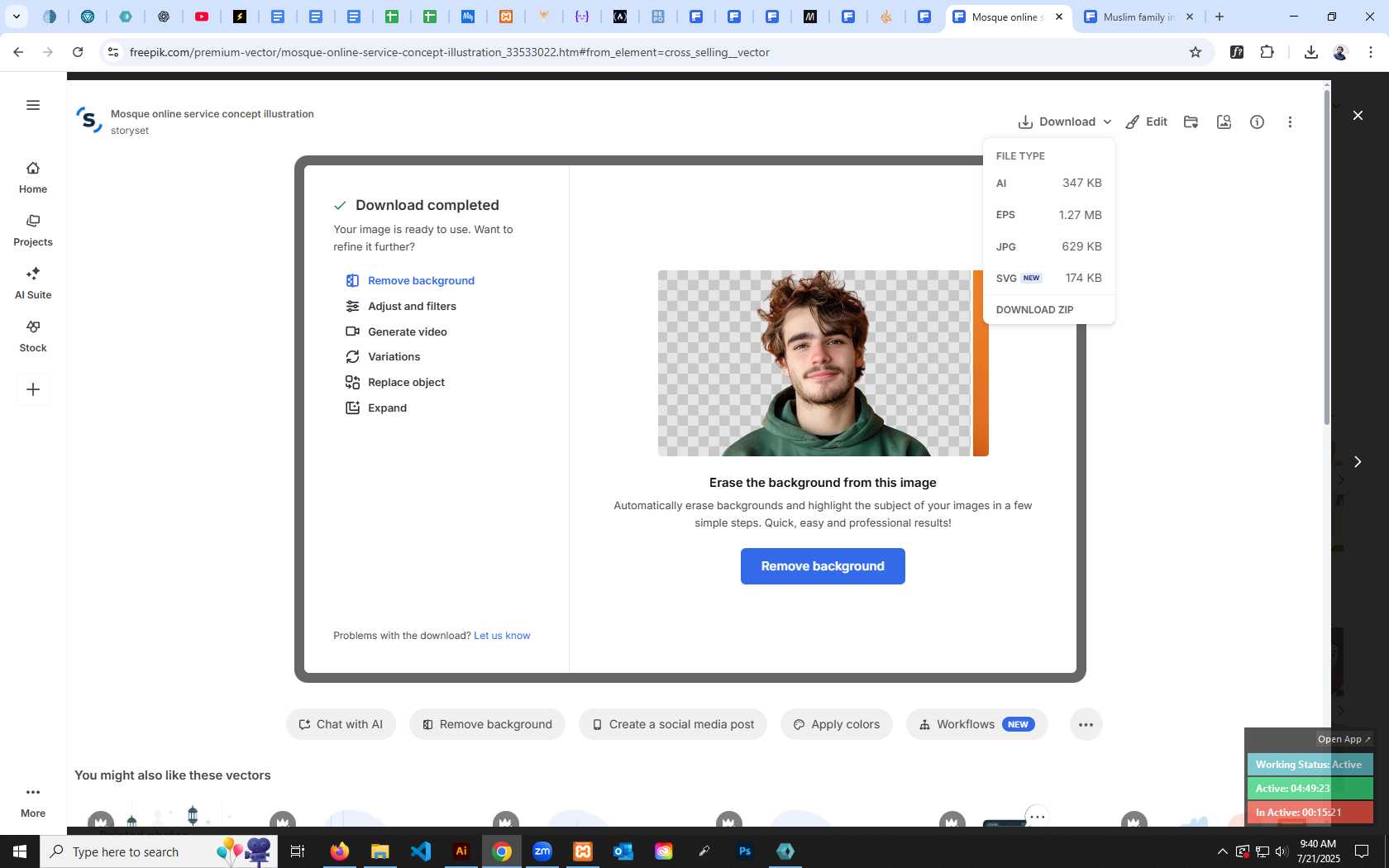The height and width of the screenshot is (868, 1389).
Task: Reload the page
Action: click(78, 52)
